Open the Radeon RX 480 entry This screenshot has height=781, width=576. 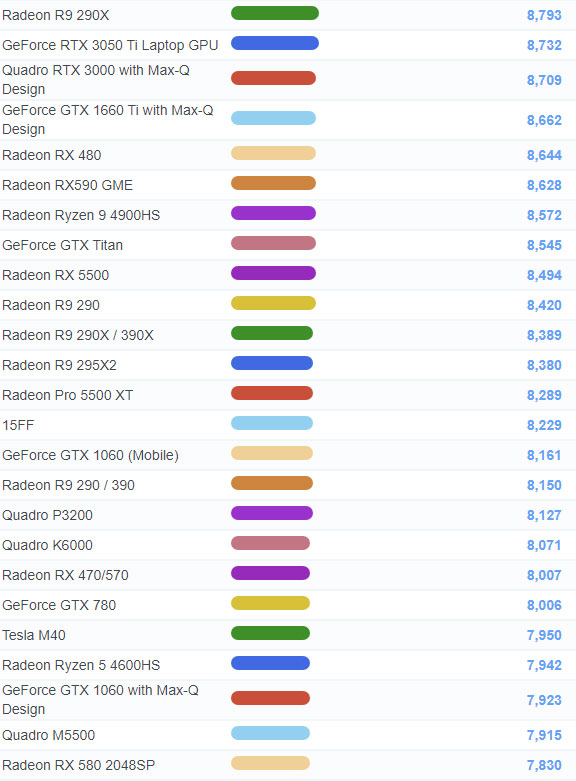[x=51, y=155]
